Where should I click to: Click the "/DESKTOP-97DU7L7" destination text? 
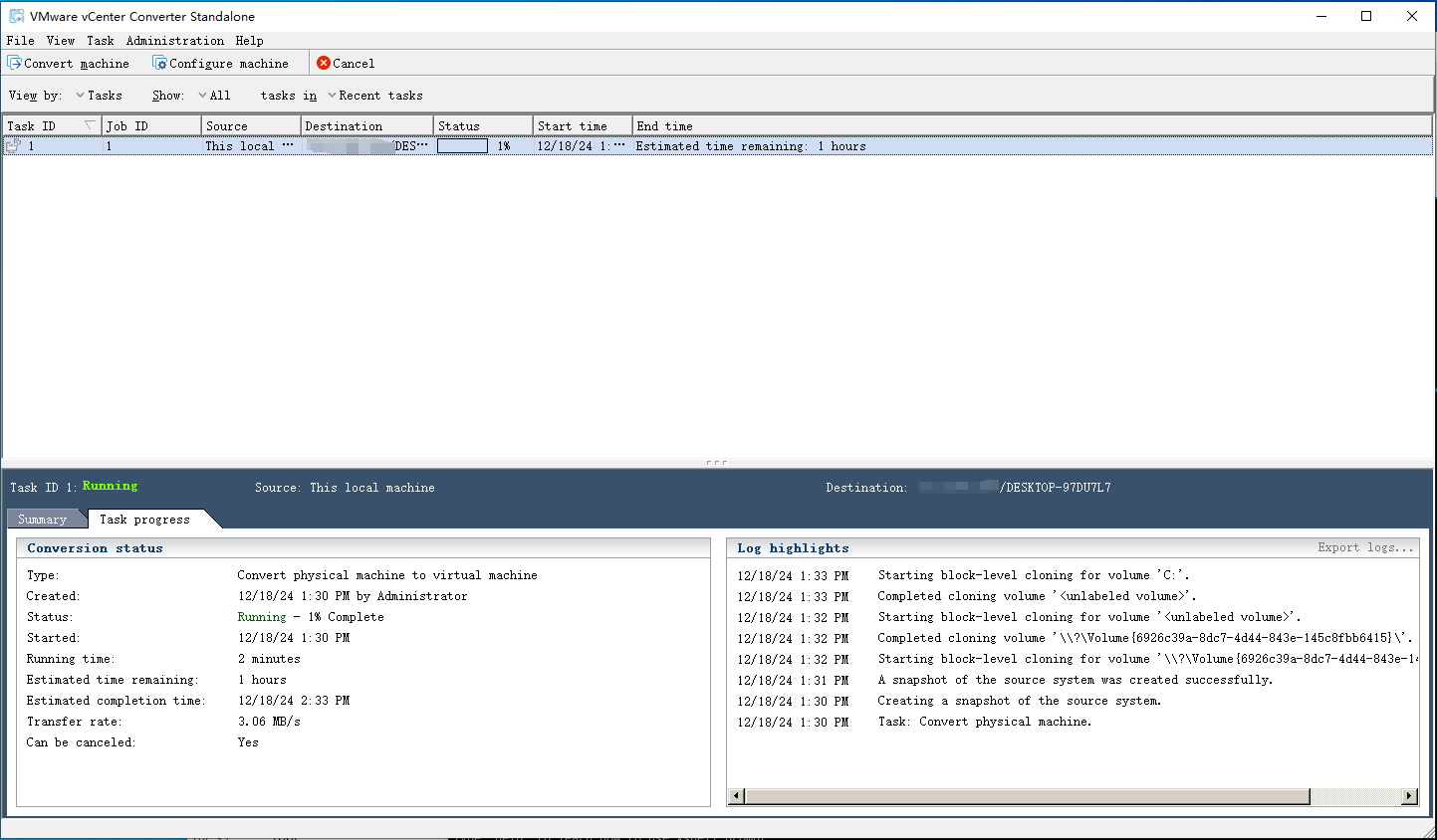pos(1056,488)
